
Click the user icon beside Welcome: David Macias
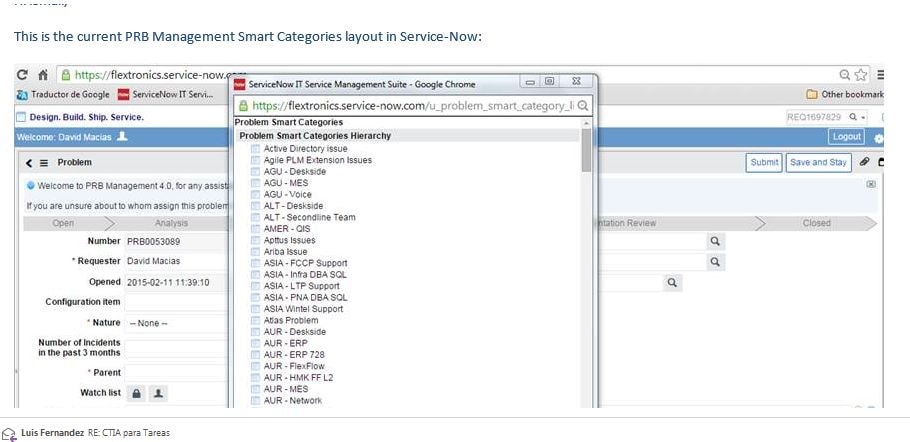click(x=122, y=137)
